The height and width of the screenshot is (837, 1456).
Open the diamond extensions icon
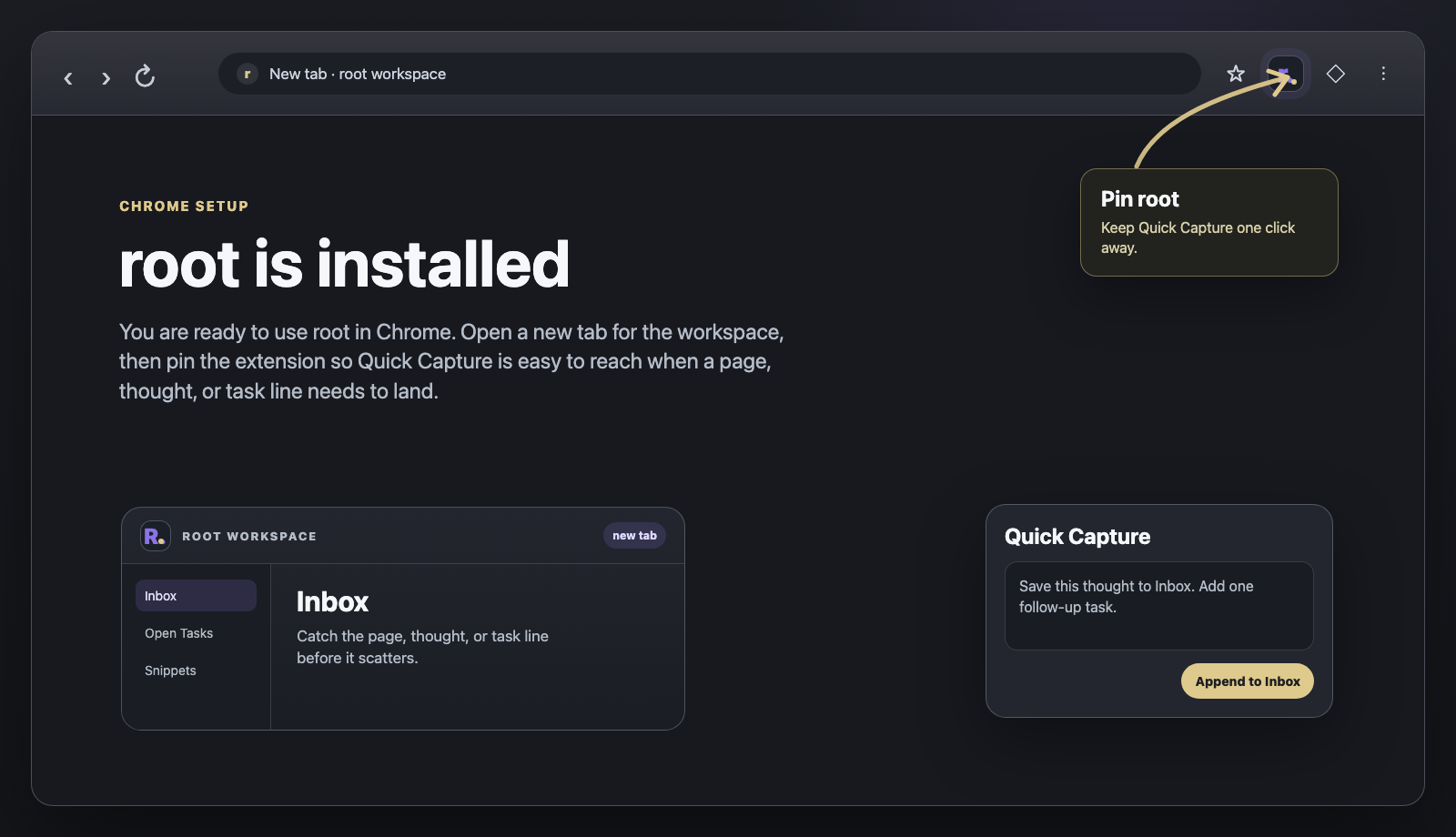(x=1335, y=74)
